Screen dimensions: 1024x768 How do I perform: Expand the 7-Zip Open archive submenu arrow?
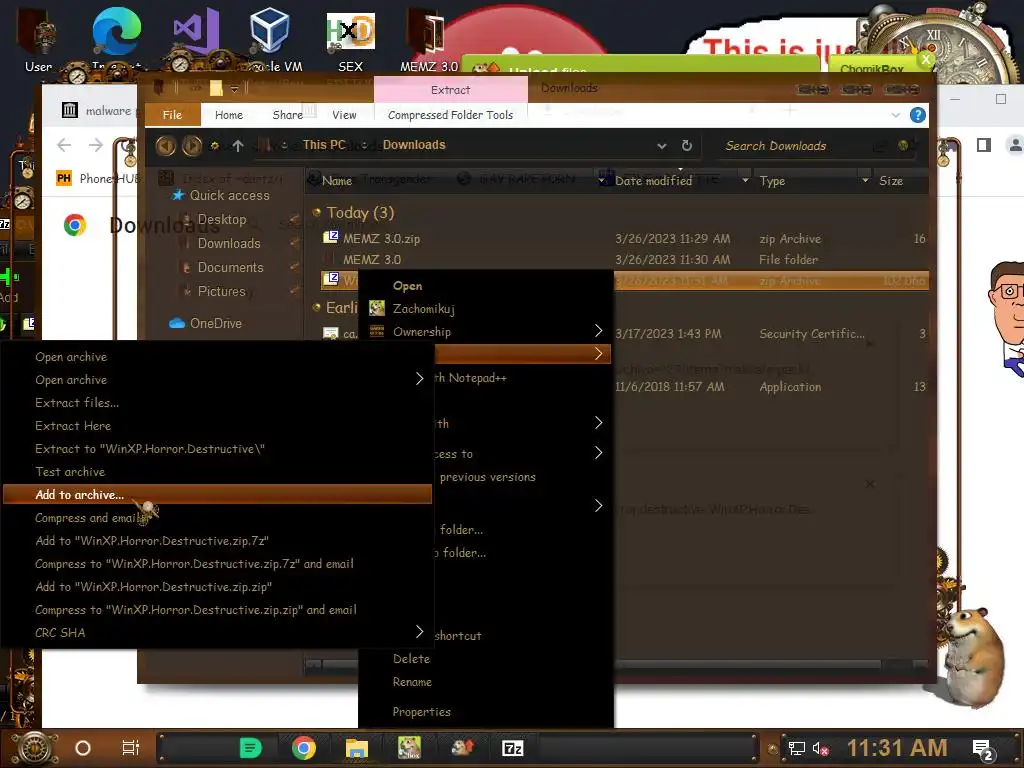tap(419, 379)
